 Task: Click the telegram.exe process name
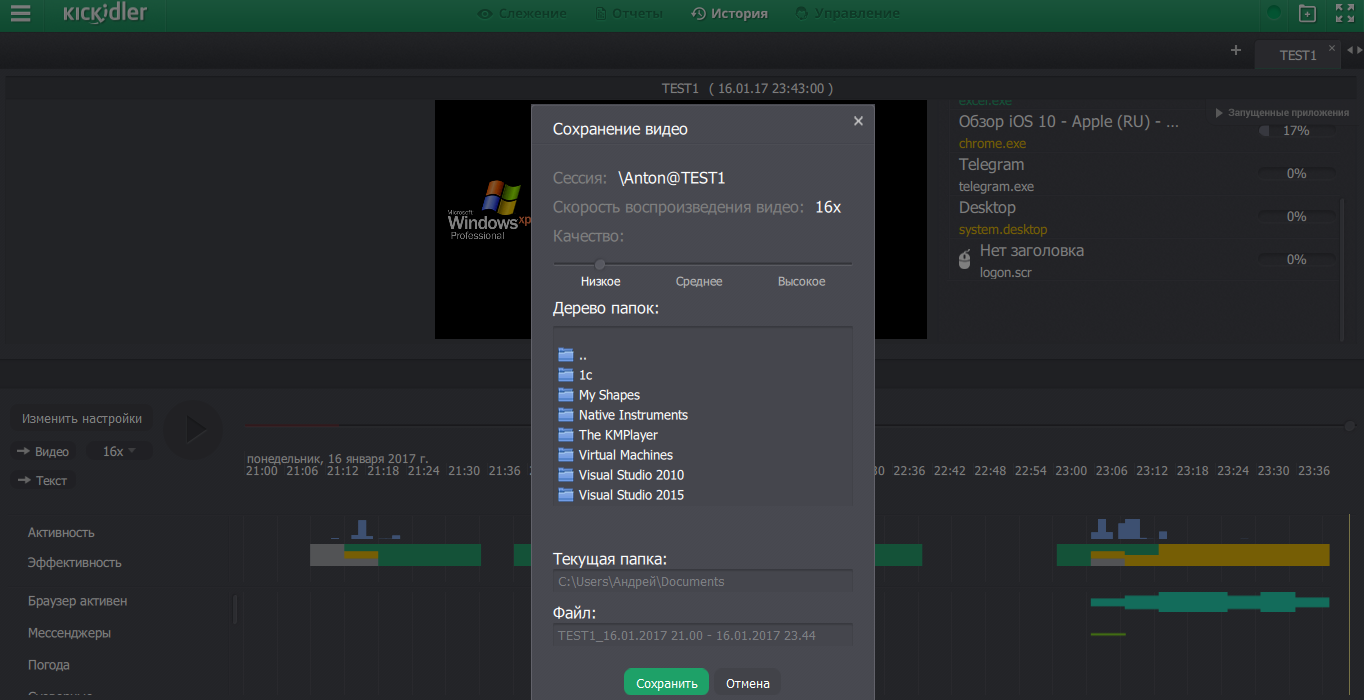pos(996,187)
